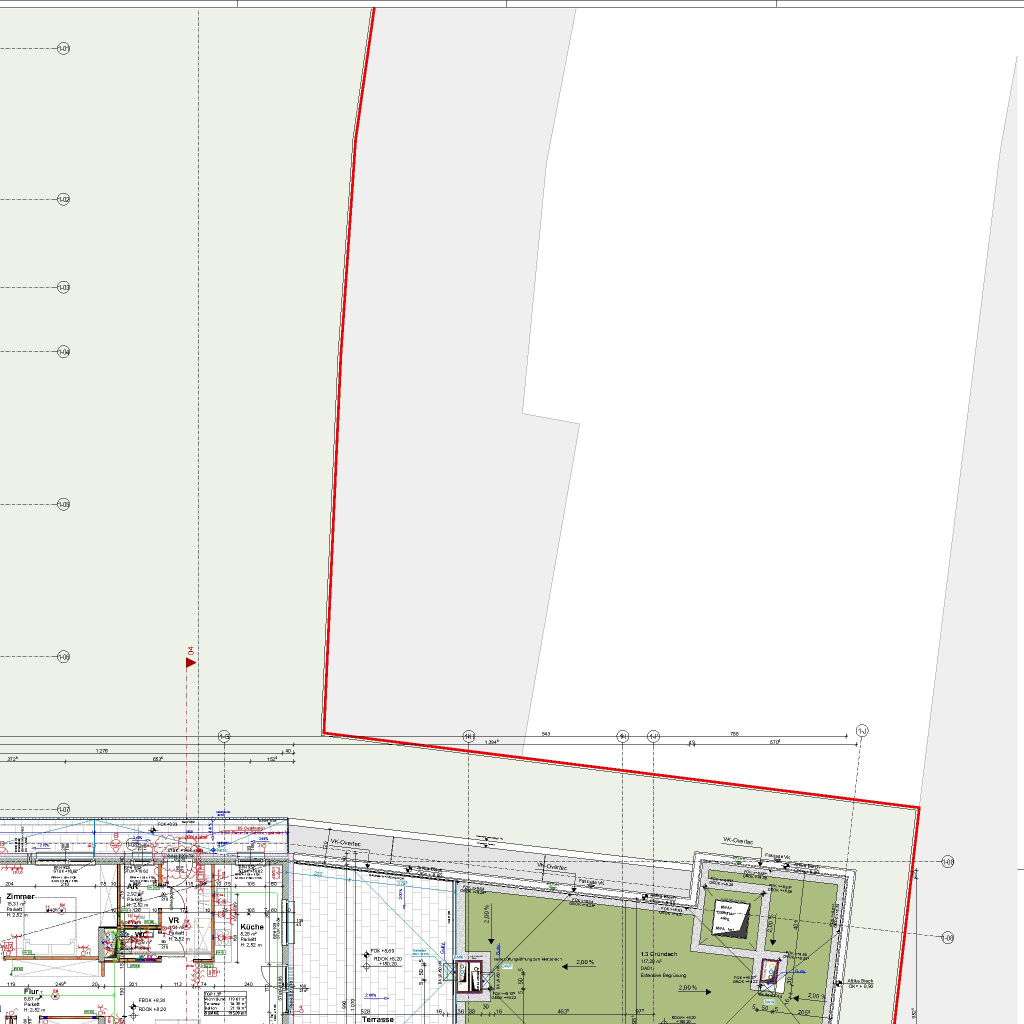Click the Flur room label

31,991
